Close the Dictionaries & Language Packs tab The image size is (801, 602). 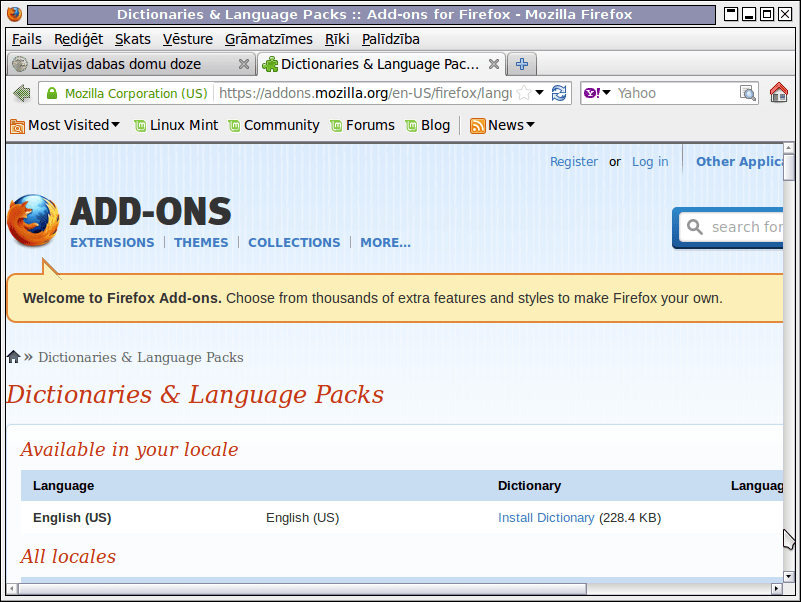(494, 64)
